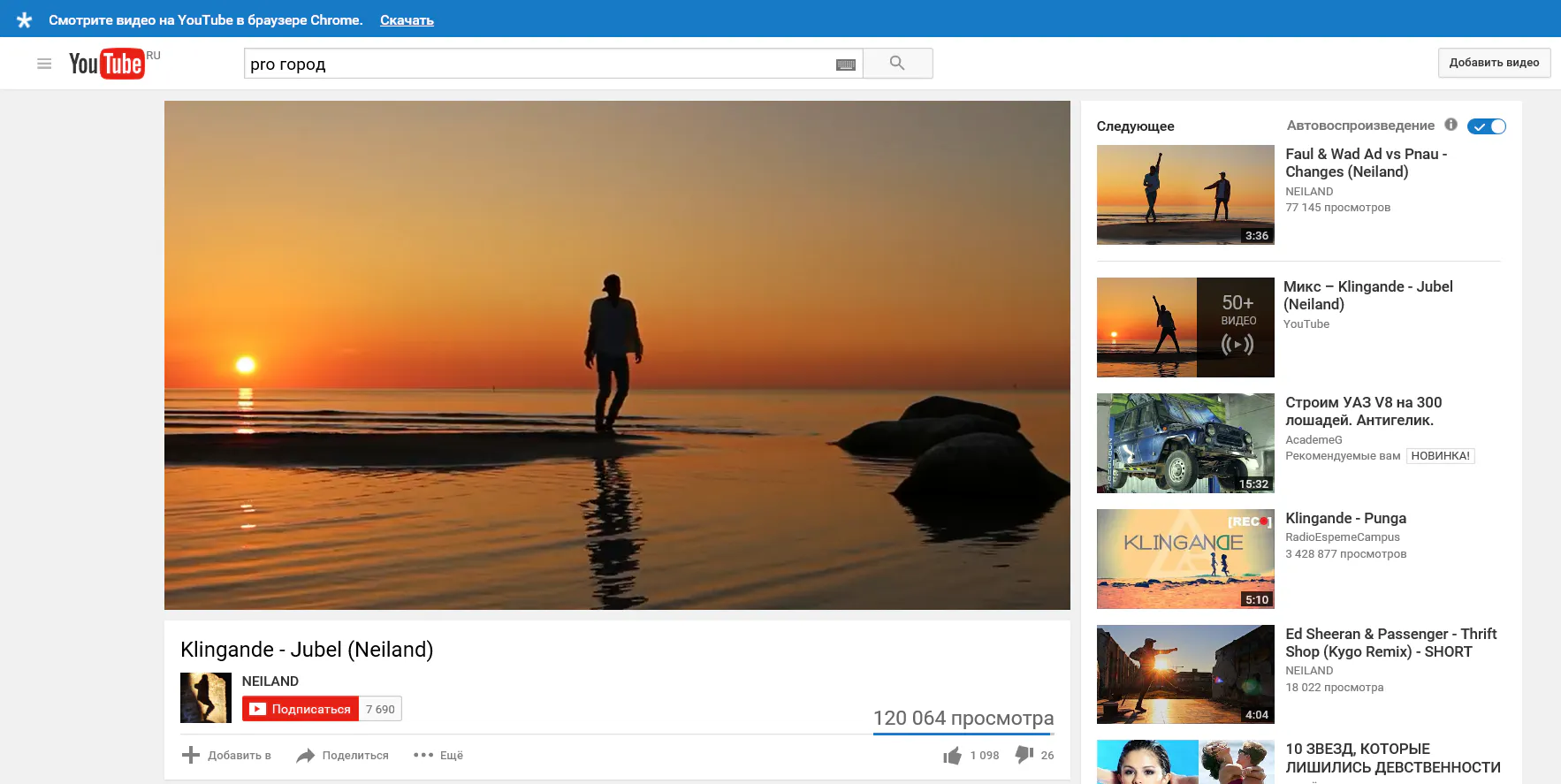Click the 3 428 877 просмотров text
Screen dimensions: 1561x784
tap(1345, 554)
